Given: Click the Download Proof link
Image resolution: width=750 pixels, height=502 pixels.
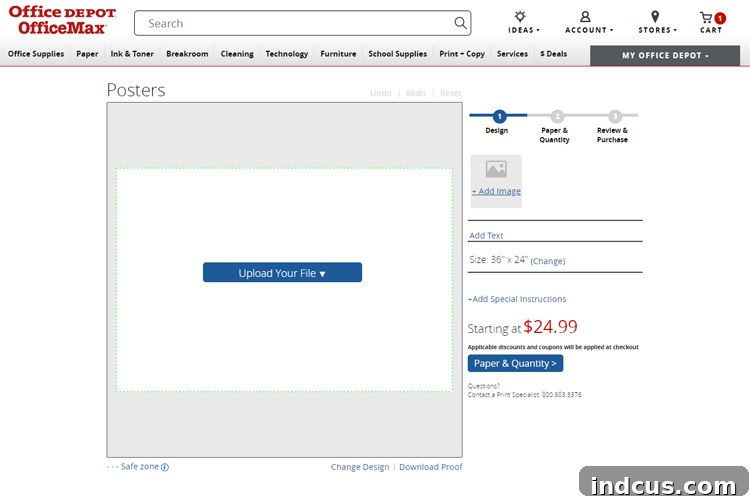Looking at the screenshot, I should coord(430,467).
